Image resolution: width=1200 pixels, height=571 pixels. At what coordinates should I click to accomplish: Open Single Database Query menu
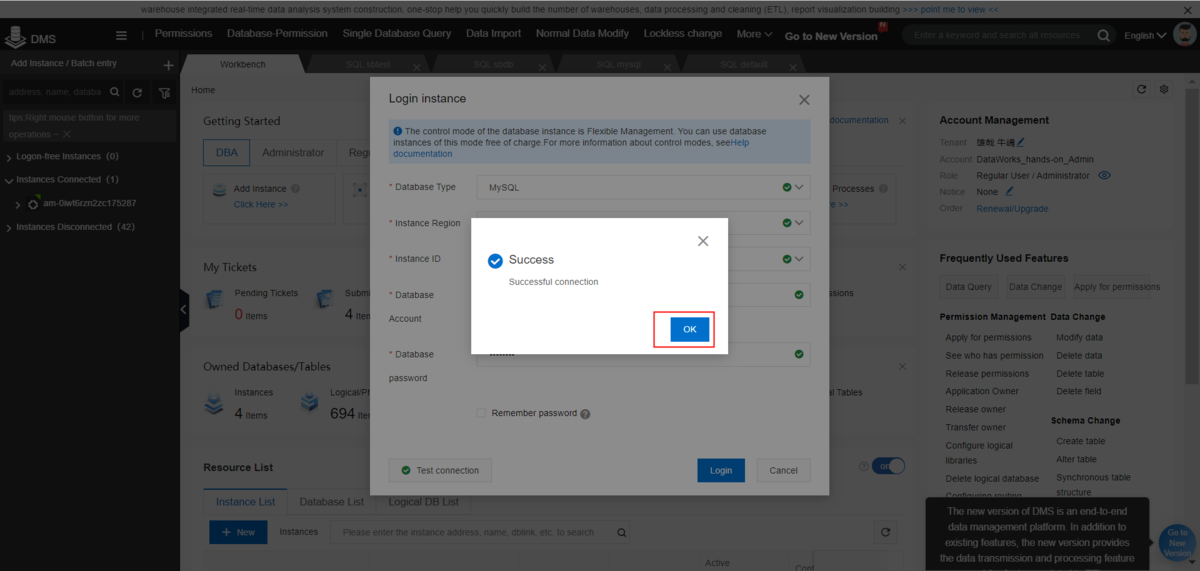[x=397, y=33]
